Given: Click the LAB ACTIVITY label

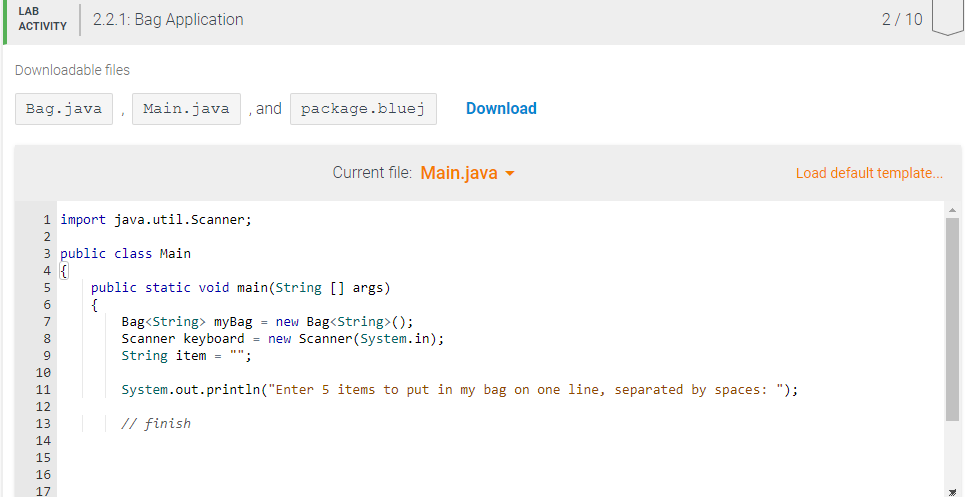Looking at the screenshot, I should 42,19.
